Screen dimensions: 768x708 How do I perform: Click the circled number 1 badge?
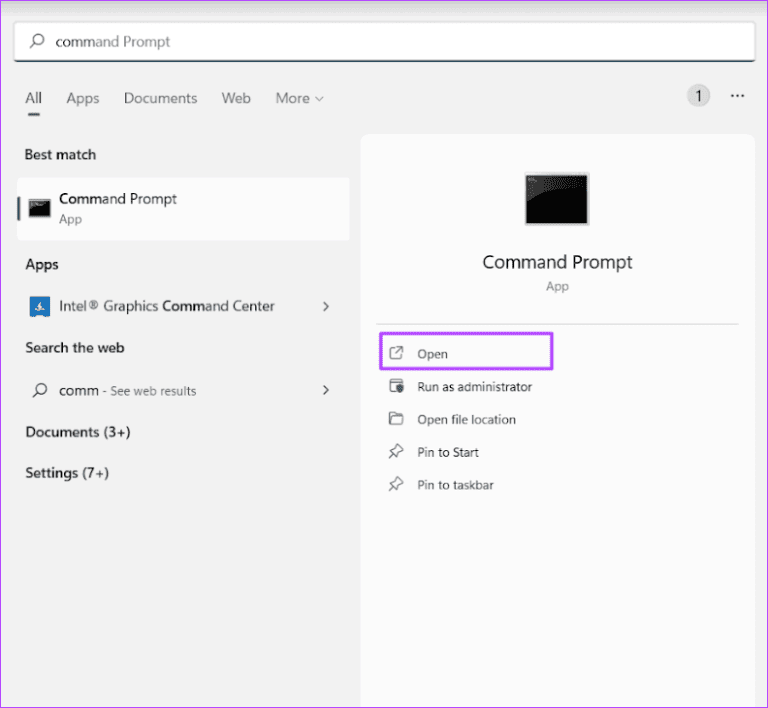point(698,96)
